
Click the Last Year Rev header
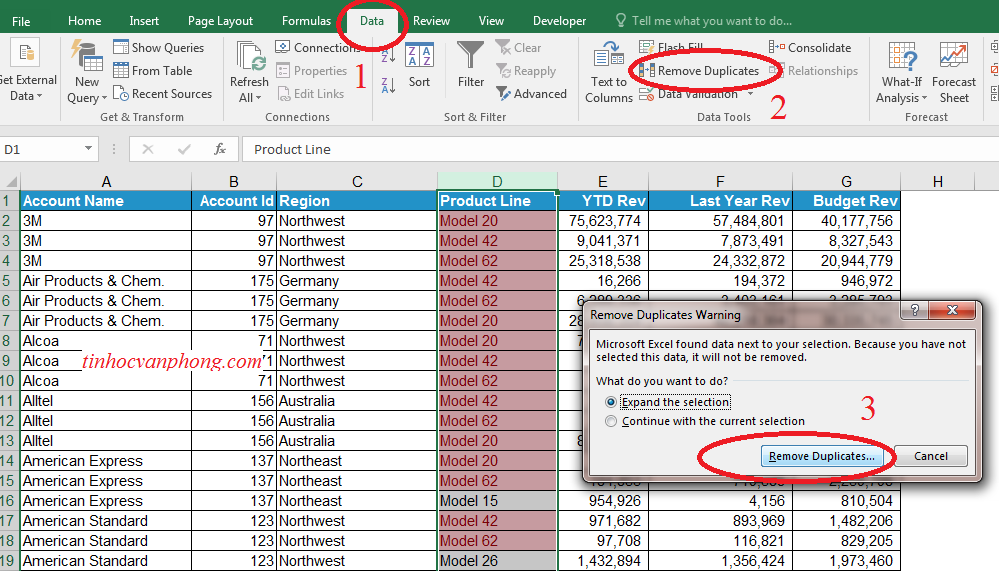(720, 201)
